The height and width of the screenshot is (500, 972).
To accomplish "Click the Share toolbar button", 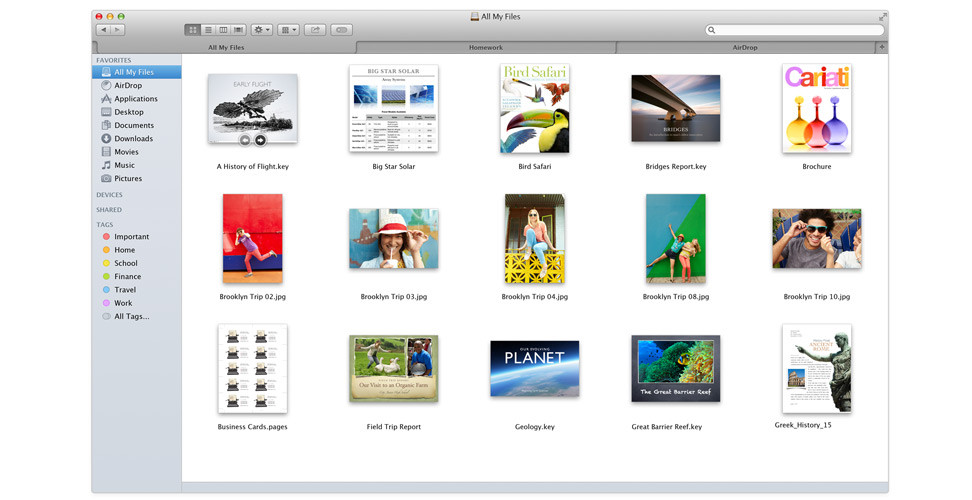I will click(x=315, y=30).
